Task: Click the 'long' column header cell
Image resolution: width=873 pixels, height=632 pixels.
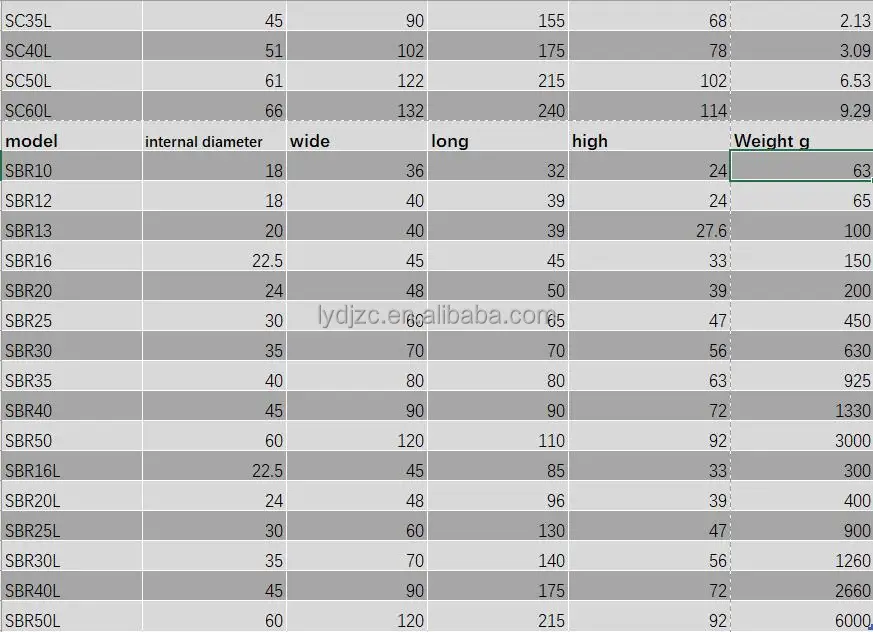Action: (497, 141)
